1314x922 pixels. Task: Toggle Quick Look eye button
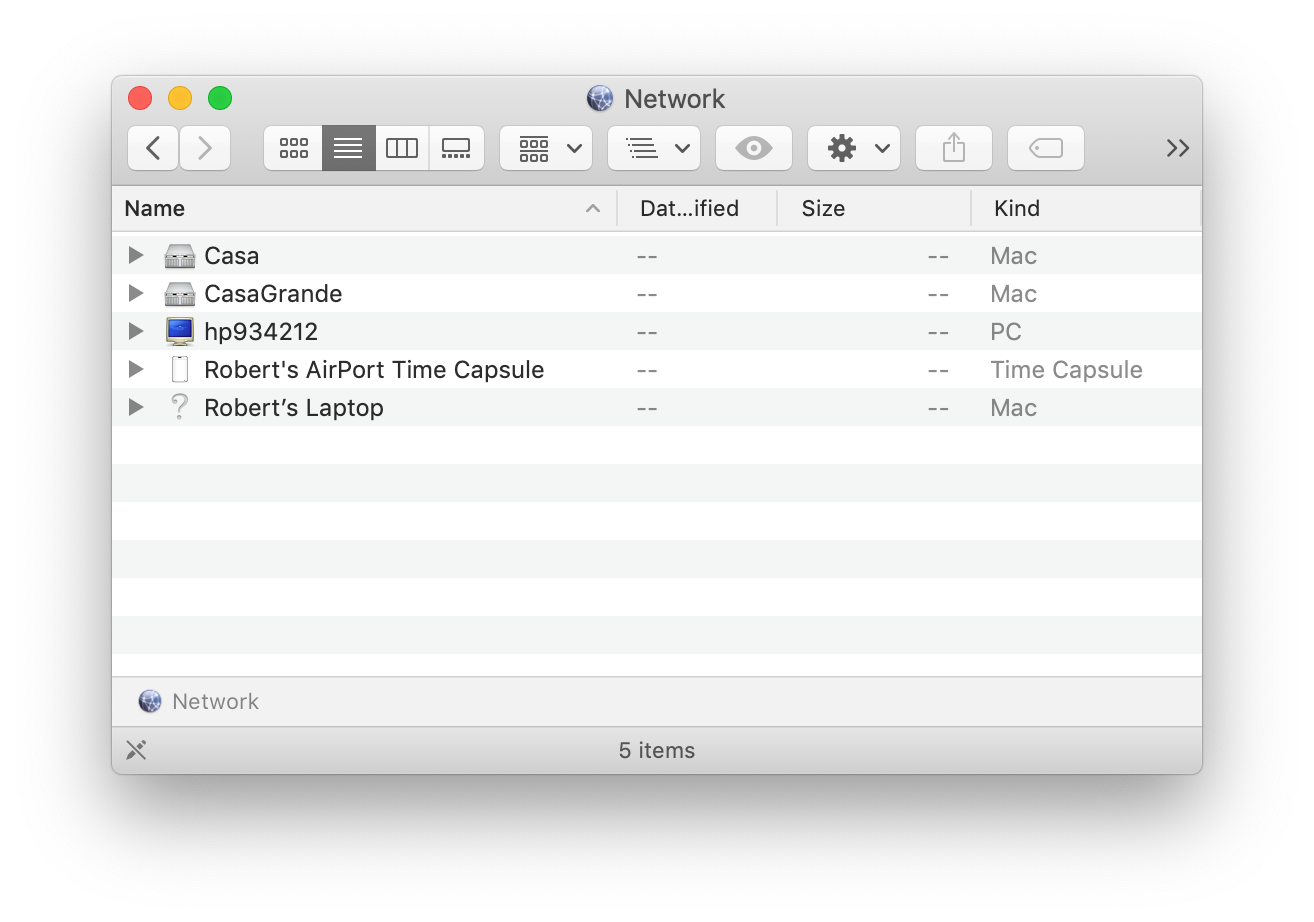coord(754,148)
